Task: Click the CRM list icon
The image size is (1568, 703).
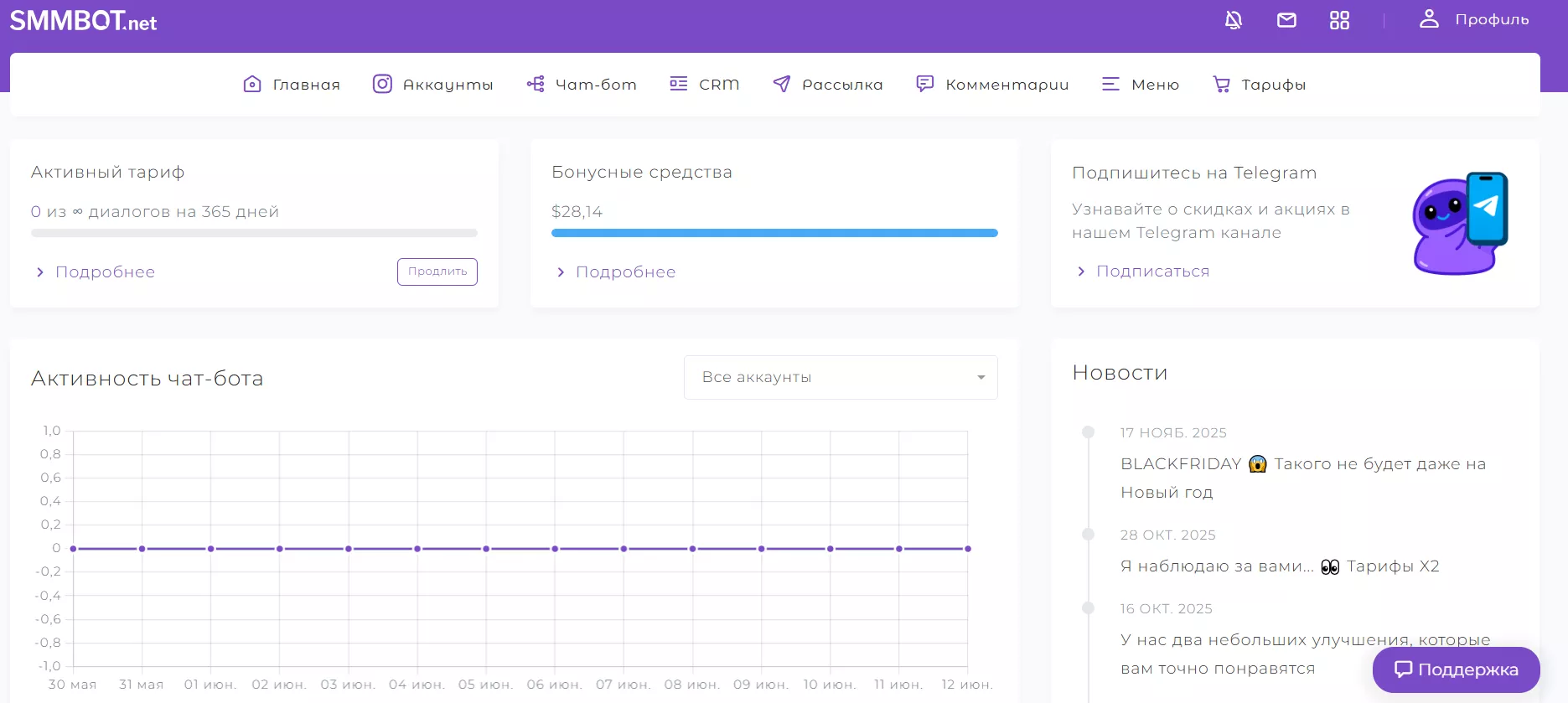Action: click(x=679, y=84)
